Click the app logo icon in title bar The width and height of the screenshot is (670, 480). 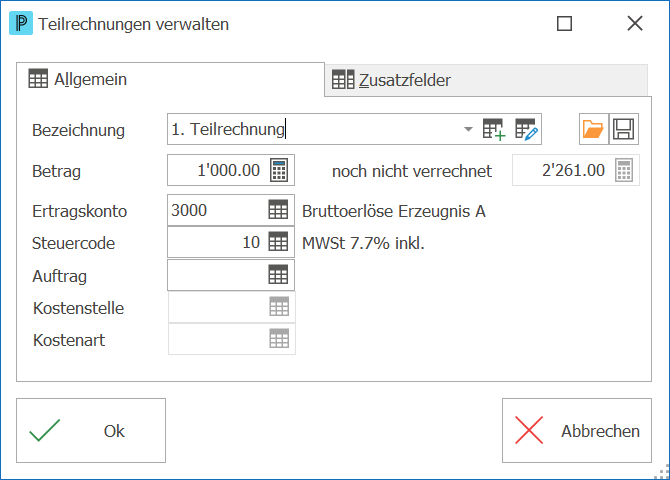21,24
